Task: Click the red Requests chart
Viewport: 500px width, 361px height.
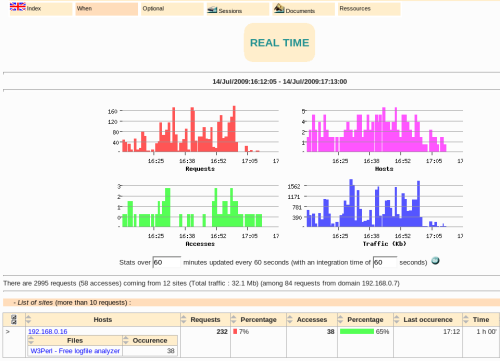Action: coord(193,138)
